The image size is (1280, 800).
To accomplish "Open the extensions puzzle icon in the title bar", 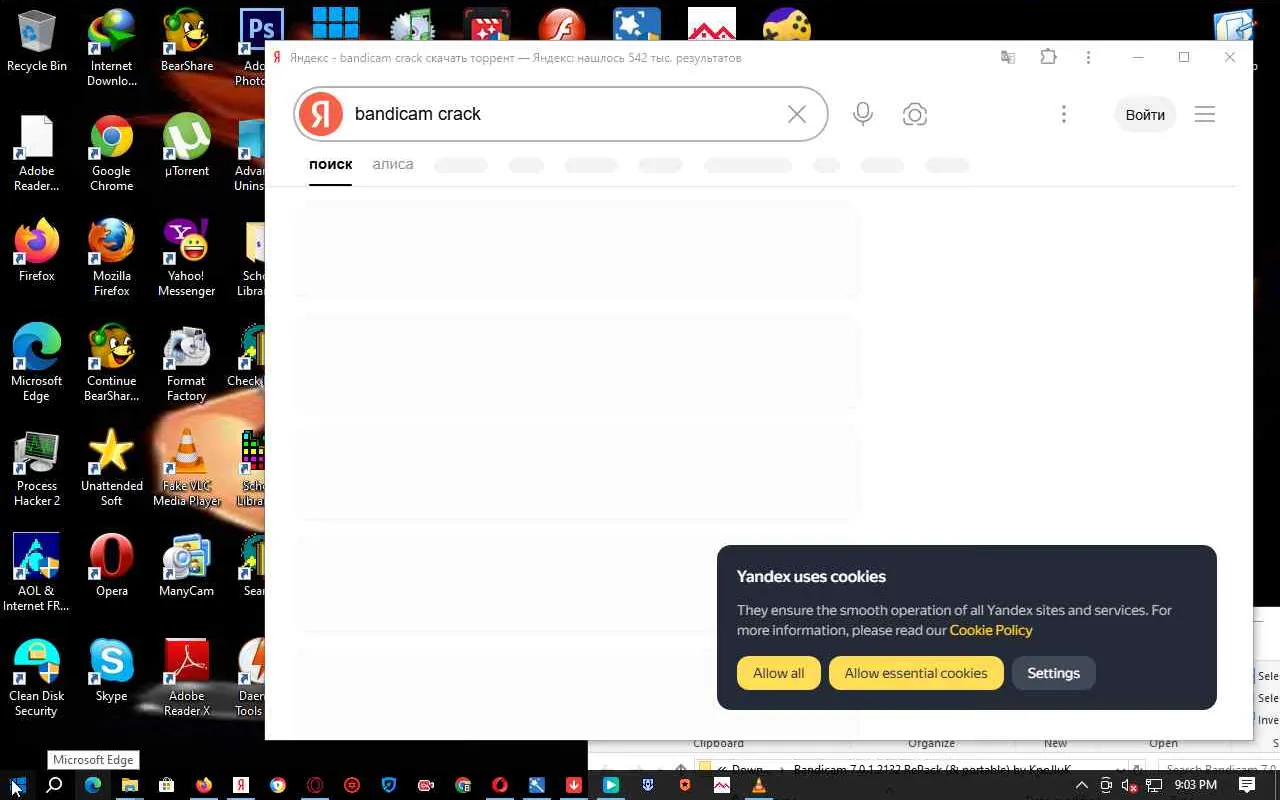I will (x=1048, y=57).
